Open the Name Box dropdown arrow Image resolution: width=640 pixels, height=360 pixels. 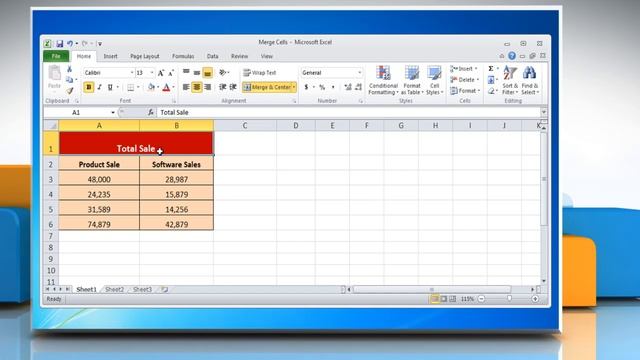click(113, 112)
